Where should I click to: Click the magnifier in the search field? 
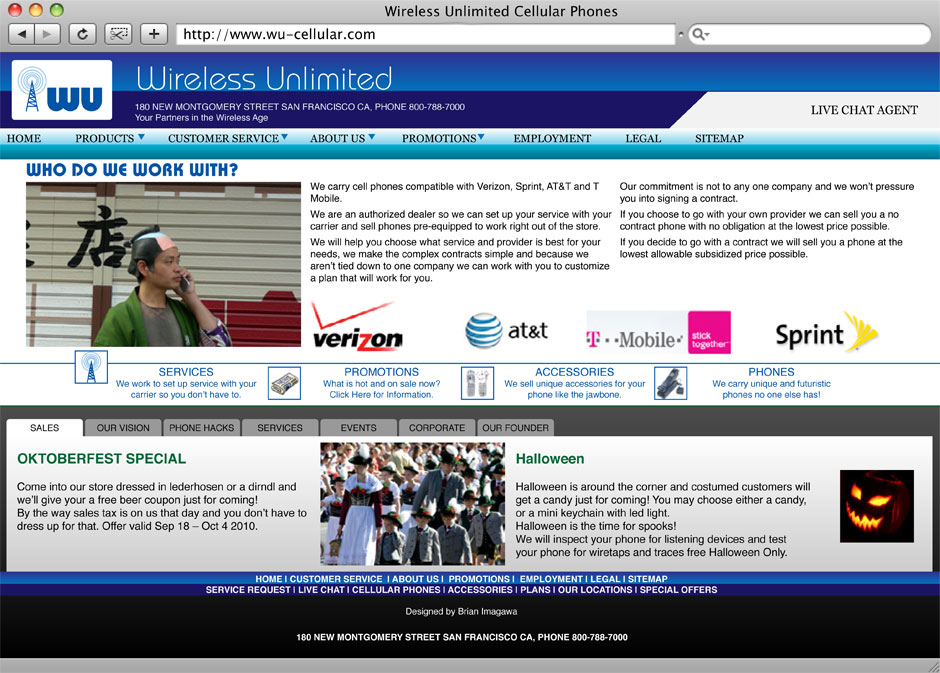click(700, 34)
